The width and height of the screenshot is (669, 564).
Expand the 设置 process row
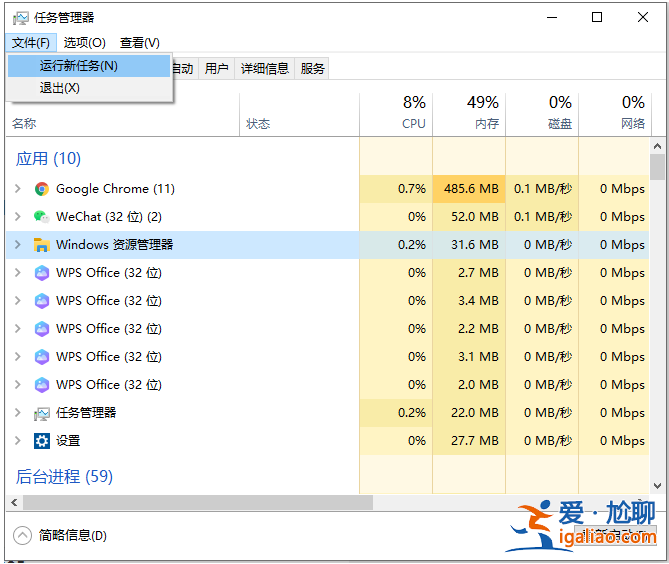[x=17, y=440]
